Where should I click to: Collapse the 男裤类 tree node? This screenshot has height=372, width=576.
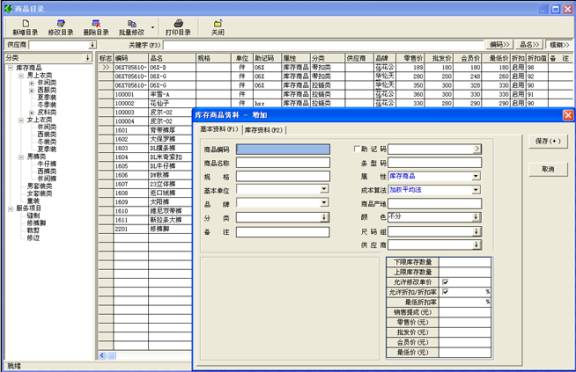21,157
